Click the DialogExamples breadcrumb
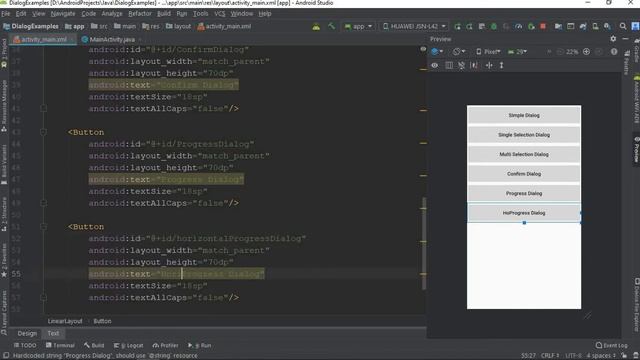The height and width of the screenshot is (360, 640). coord(31,27)
